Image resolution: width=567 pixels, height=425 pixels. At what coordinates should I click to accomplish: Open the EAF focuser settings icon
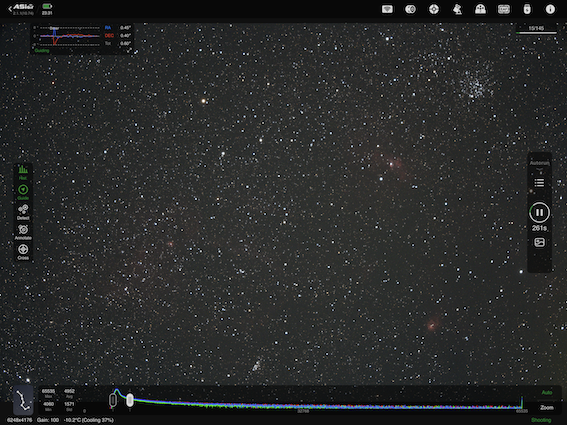coord(504,9)
